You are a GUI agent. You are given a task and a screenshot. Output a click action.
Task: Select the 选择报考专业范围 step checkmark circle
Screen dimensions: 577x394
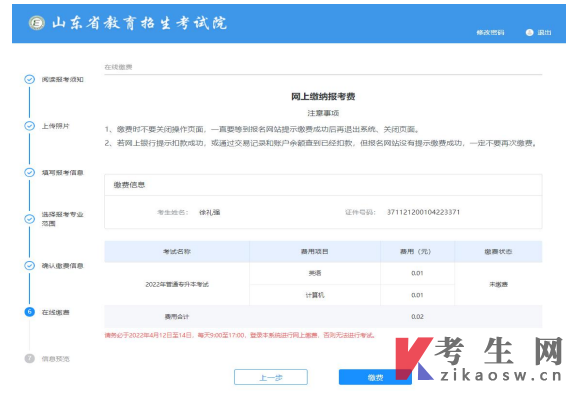[29, 219]
